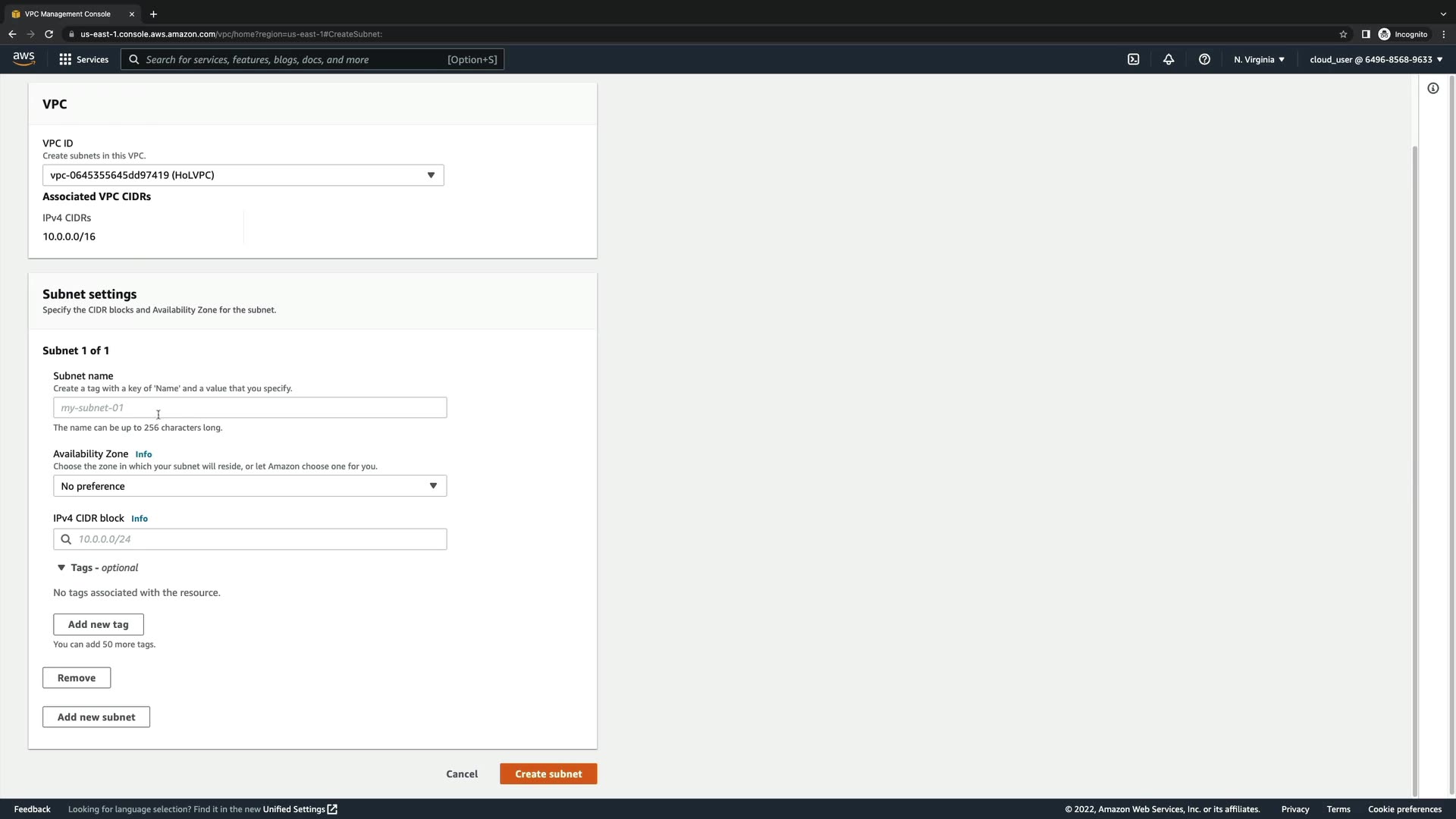Click the IPv4 CIDR block field
This screenshot has height=819, width=1456.
[258, 539]
